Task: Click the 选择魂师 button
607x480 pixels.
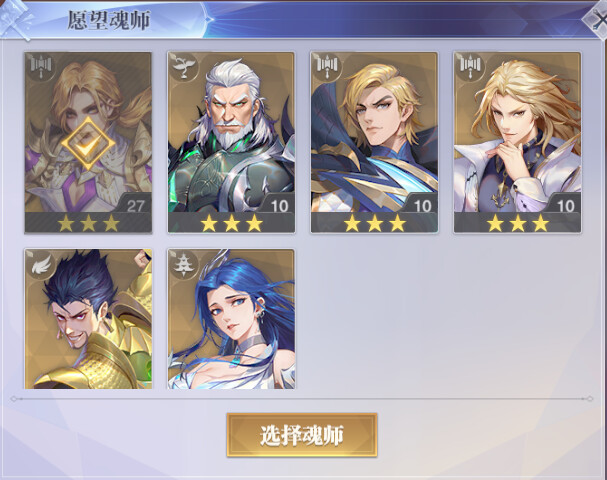Action: 302,435
